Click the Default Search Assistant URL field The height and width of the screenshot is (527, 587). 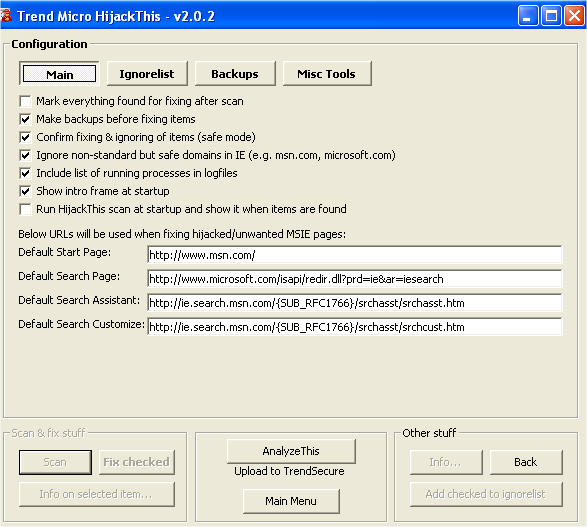(355, 303)
